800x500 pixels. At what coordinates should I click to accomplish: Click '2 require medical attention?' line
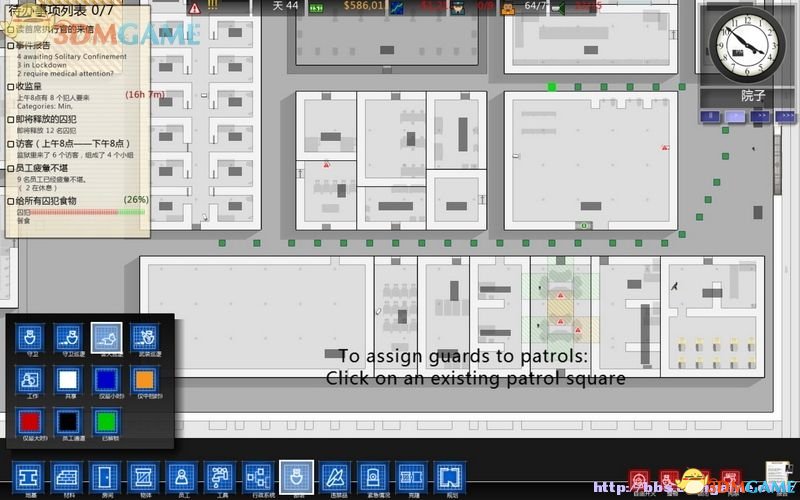point(65,73)
